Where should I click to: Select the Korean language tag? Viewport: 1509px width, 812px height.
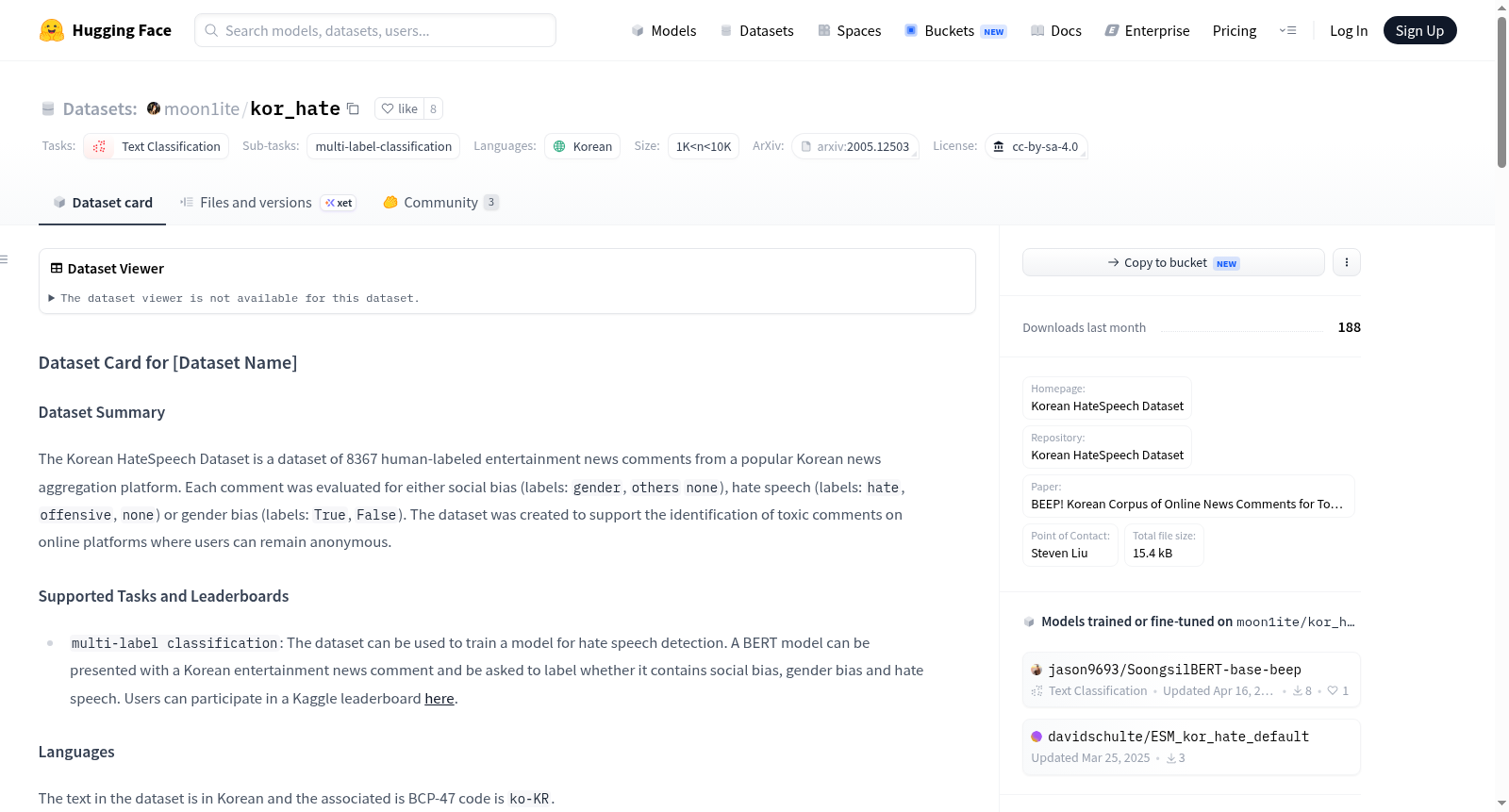click(x=582, y=146)
